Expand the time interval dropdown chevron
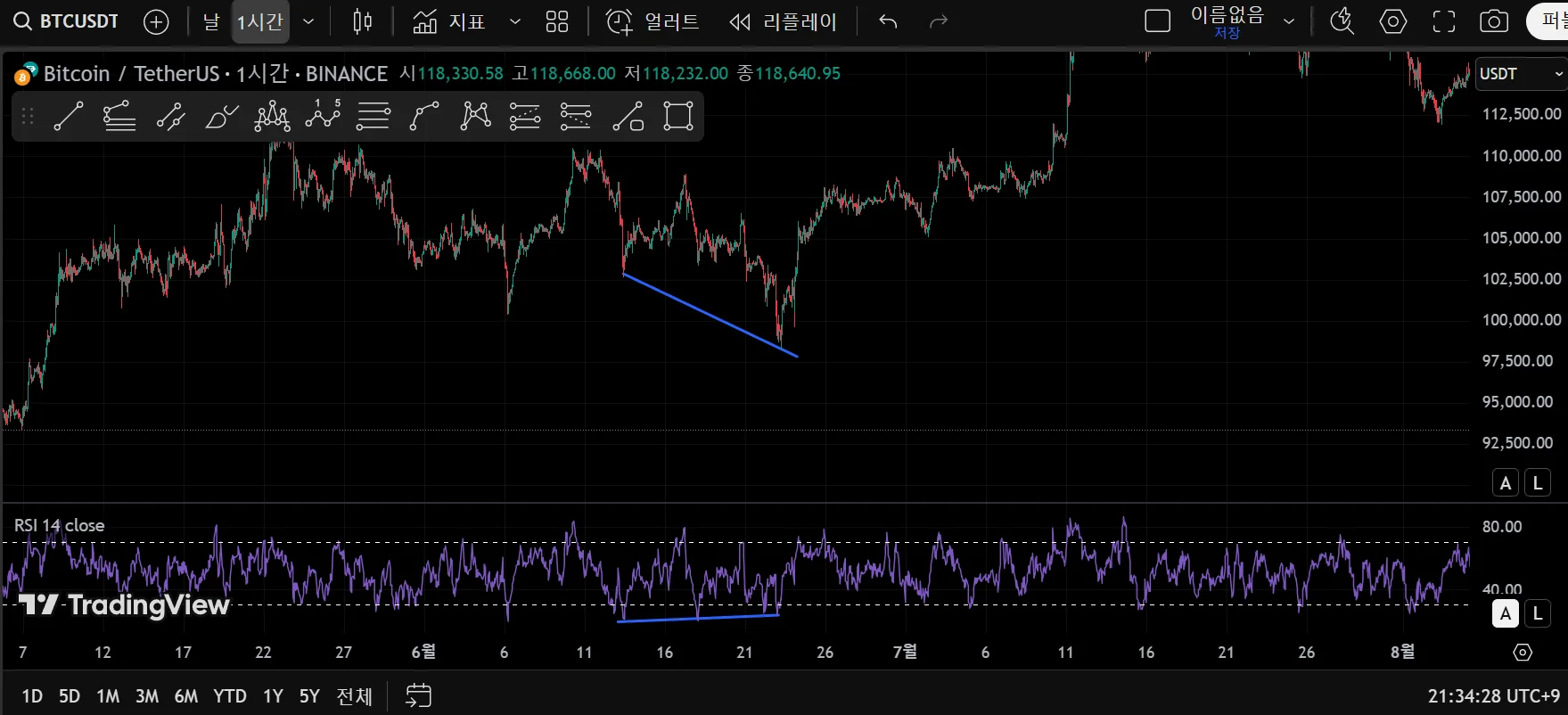Image resolution: width=1568 pixels, height=715 pixels. coord(308,21)
